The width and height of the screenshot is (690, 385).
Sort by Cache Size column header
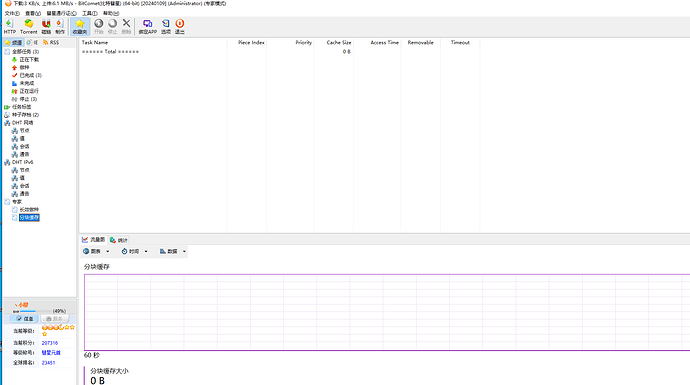[333, 43]
